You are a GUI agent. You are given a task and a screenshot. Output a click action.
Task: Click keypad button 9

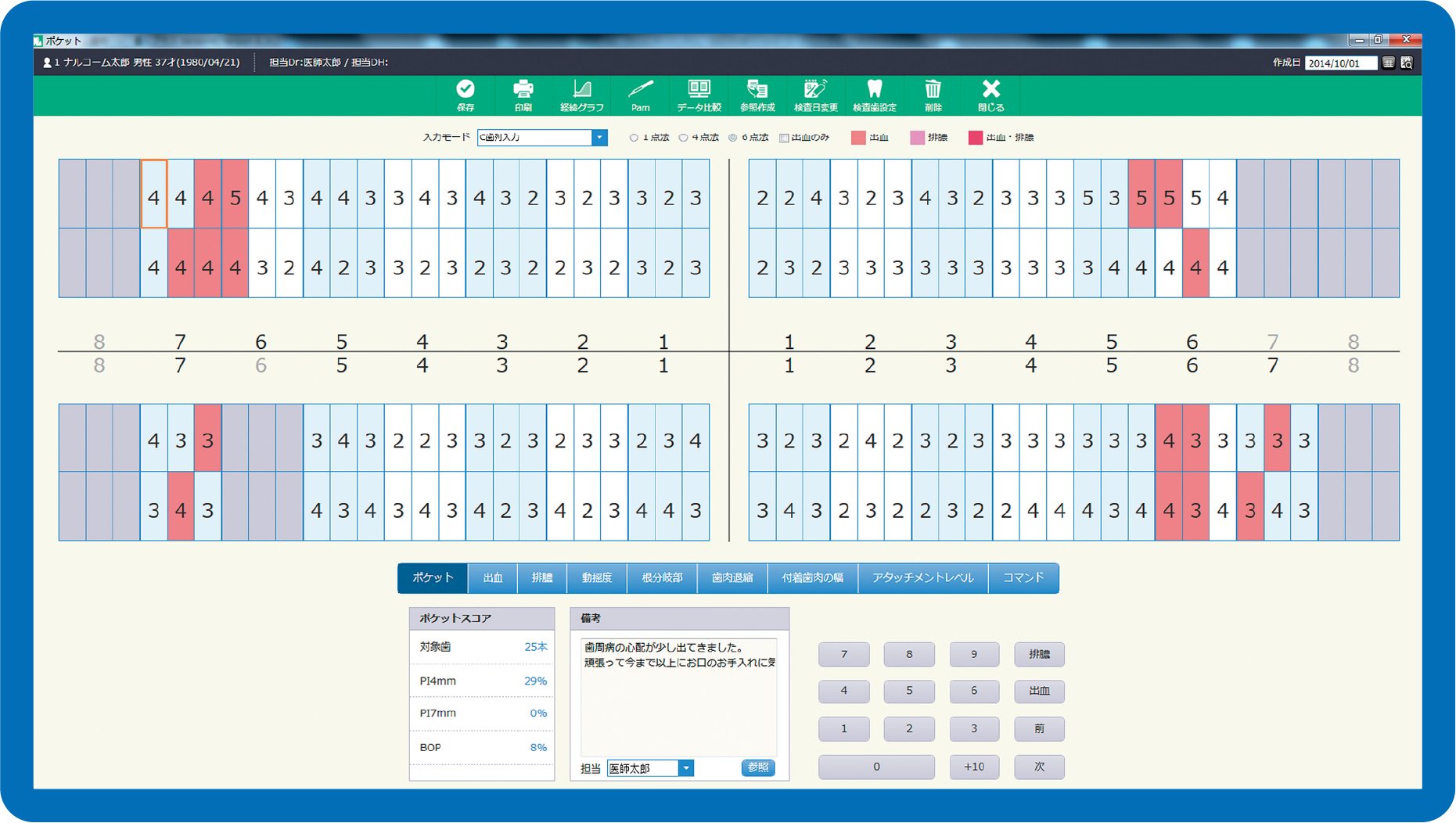[x=974, y=654]
